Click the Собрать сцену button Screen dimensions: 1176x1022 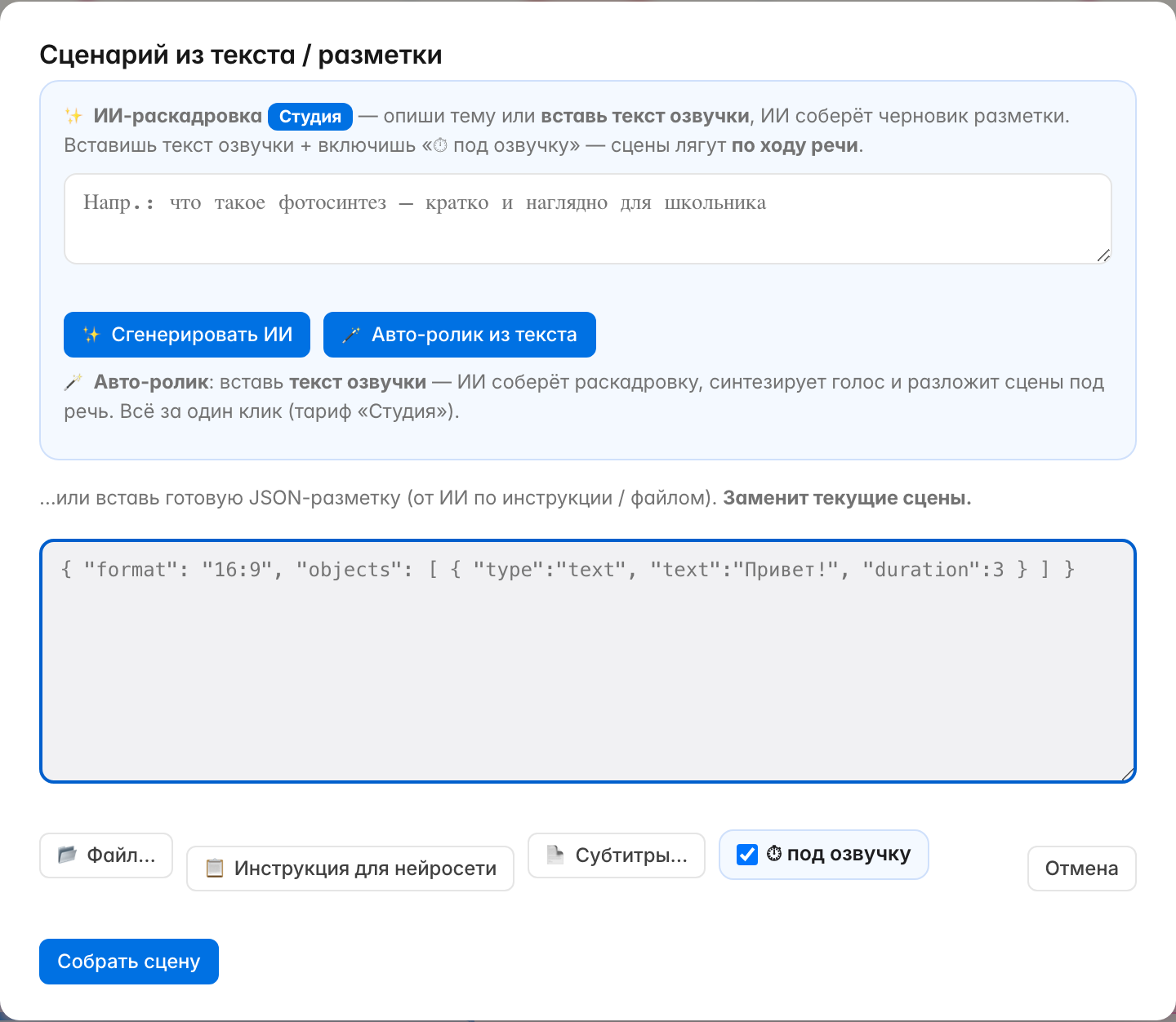tap(129, 962)
